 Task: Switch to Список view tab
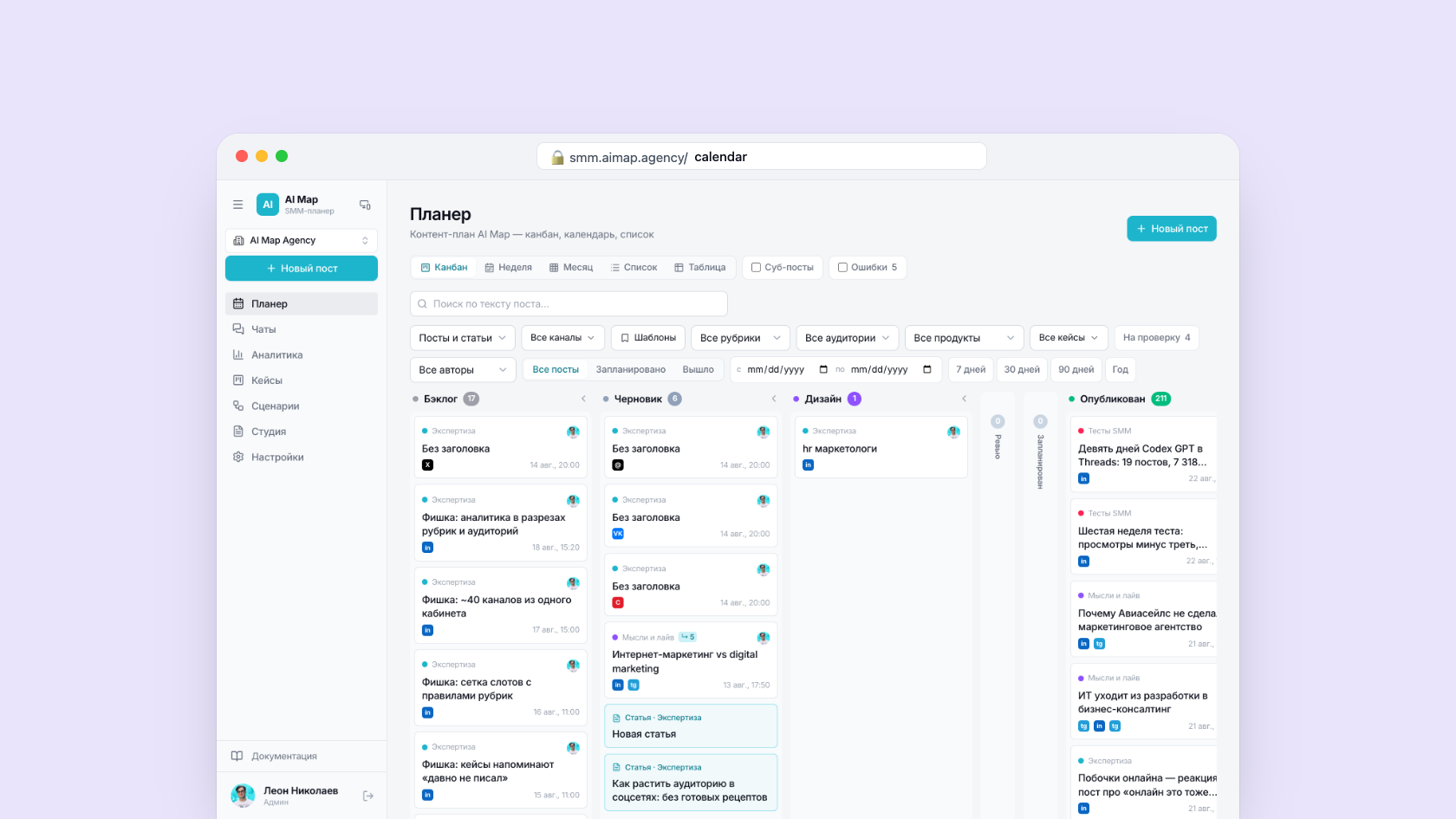pos(634,267)
